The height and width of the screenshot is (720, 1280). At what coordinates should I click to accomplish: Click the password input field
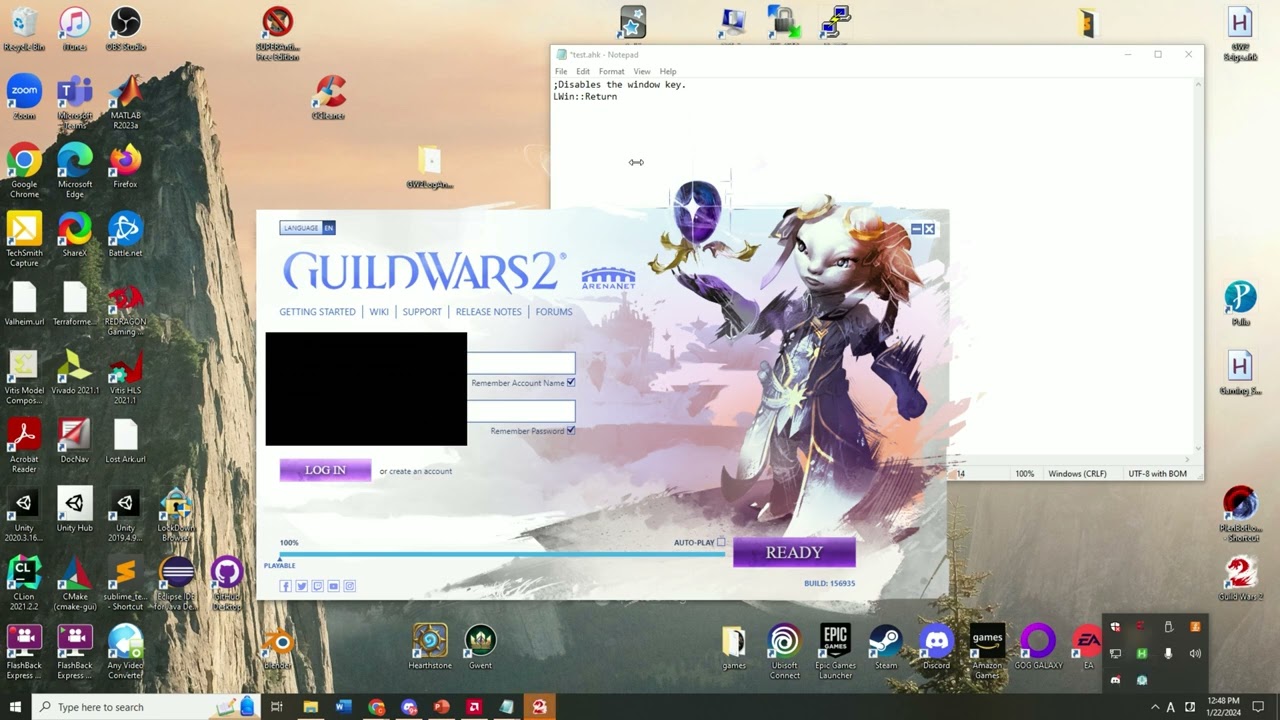pos(521,411)
